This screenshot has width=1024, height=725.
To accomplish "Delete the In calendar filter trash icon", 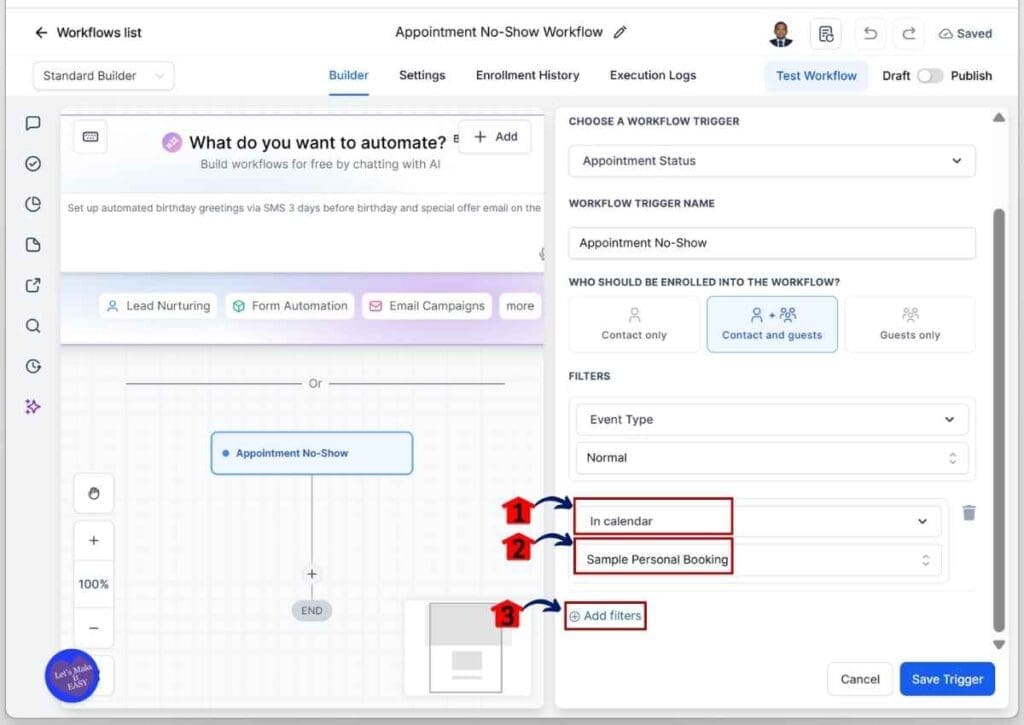I will [x=969, y=513].
